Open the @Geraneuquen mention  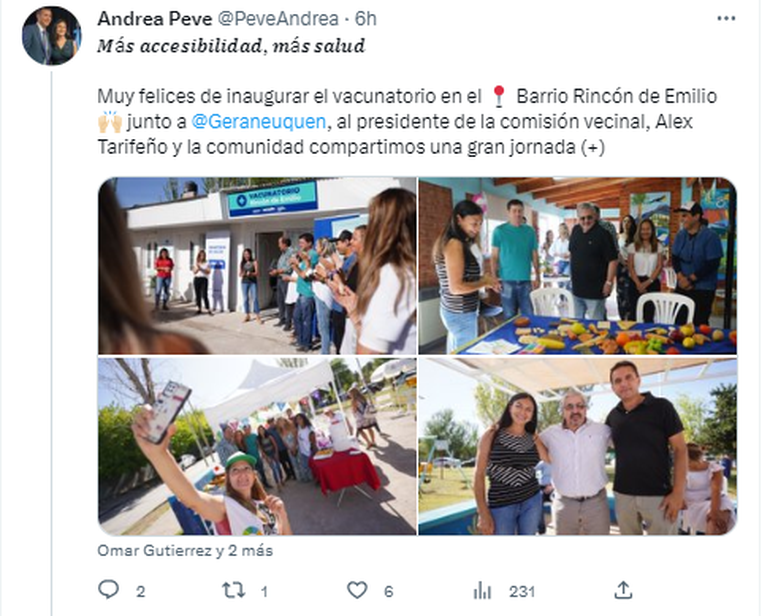point(258,121)
